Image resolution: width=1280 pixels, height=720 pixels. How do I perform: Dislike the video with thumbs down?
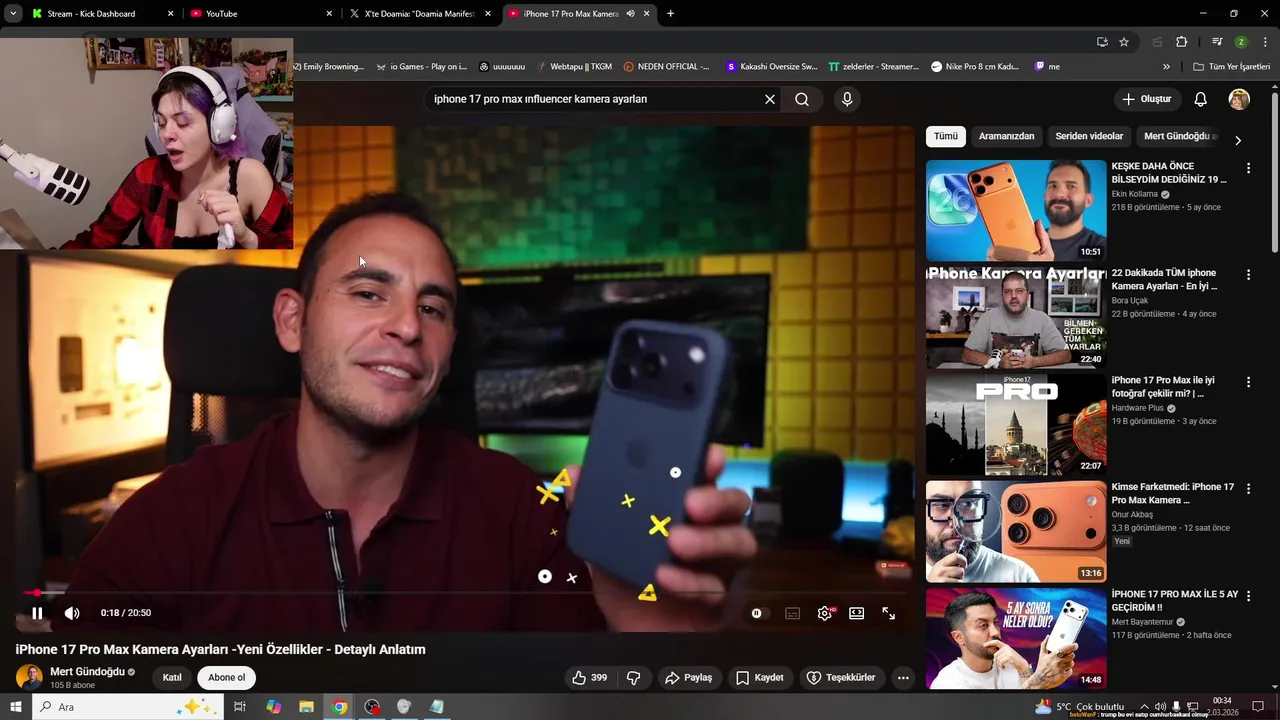633,678
